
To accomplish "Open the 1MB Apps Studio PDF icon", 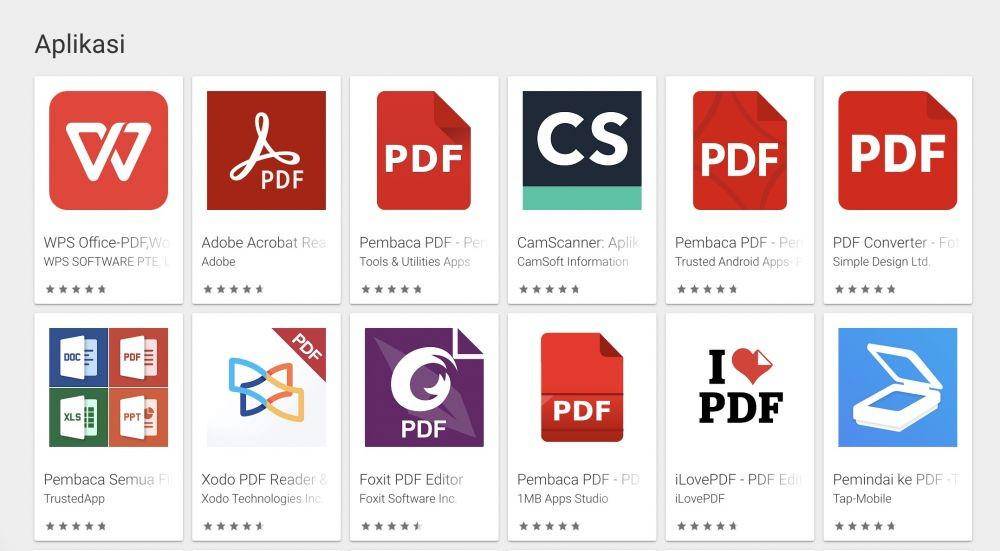I will (582, 387).
